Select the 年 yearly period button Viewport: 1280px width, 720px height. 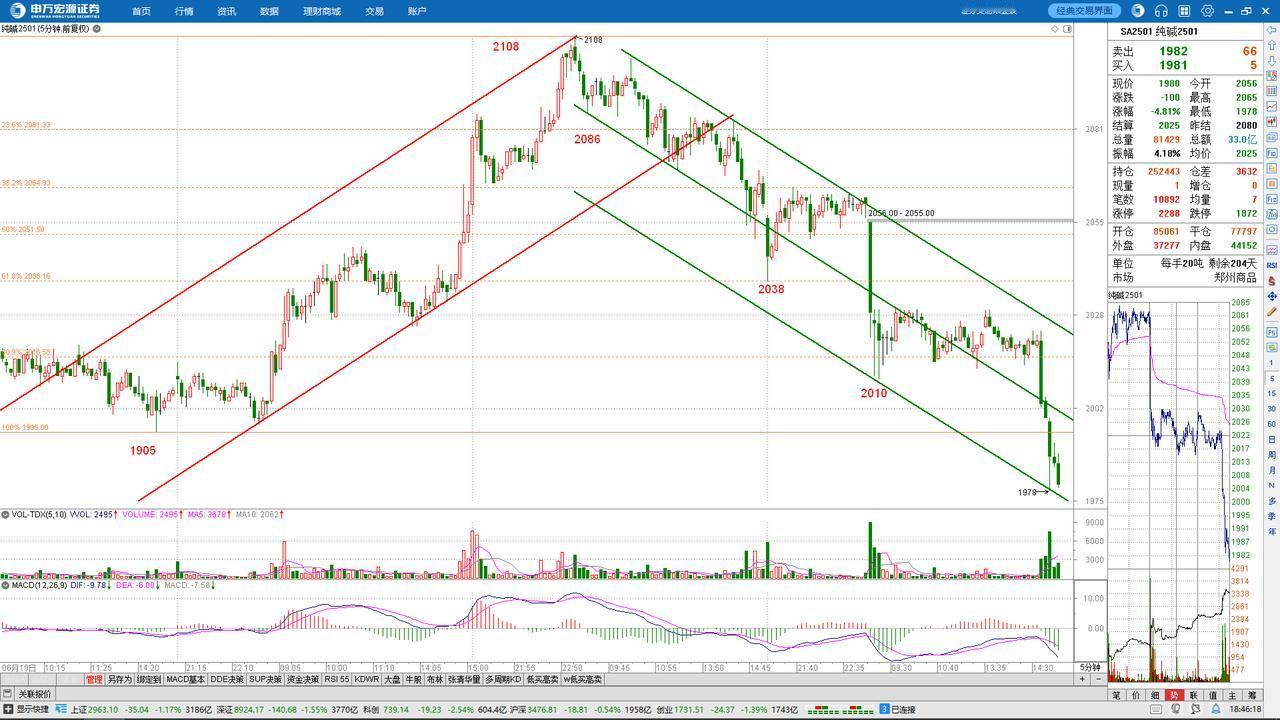pyautogui.click(x=1271, y=531)
